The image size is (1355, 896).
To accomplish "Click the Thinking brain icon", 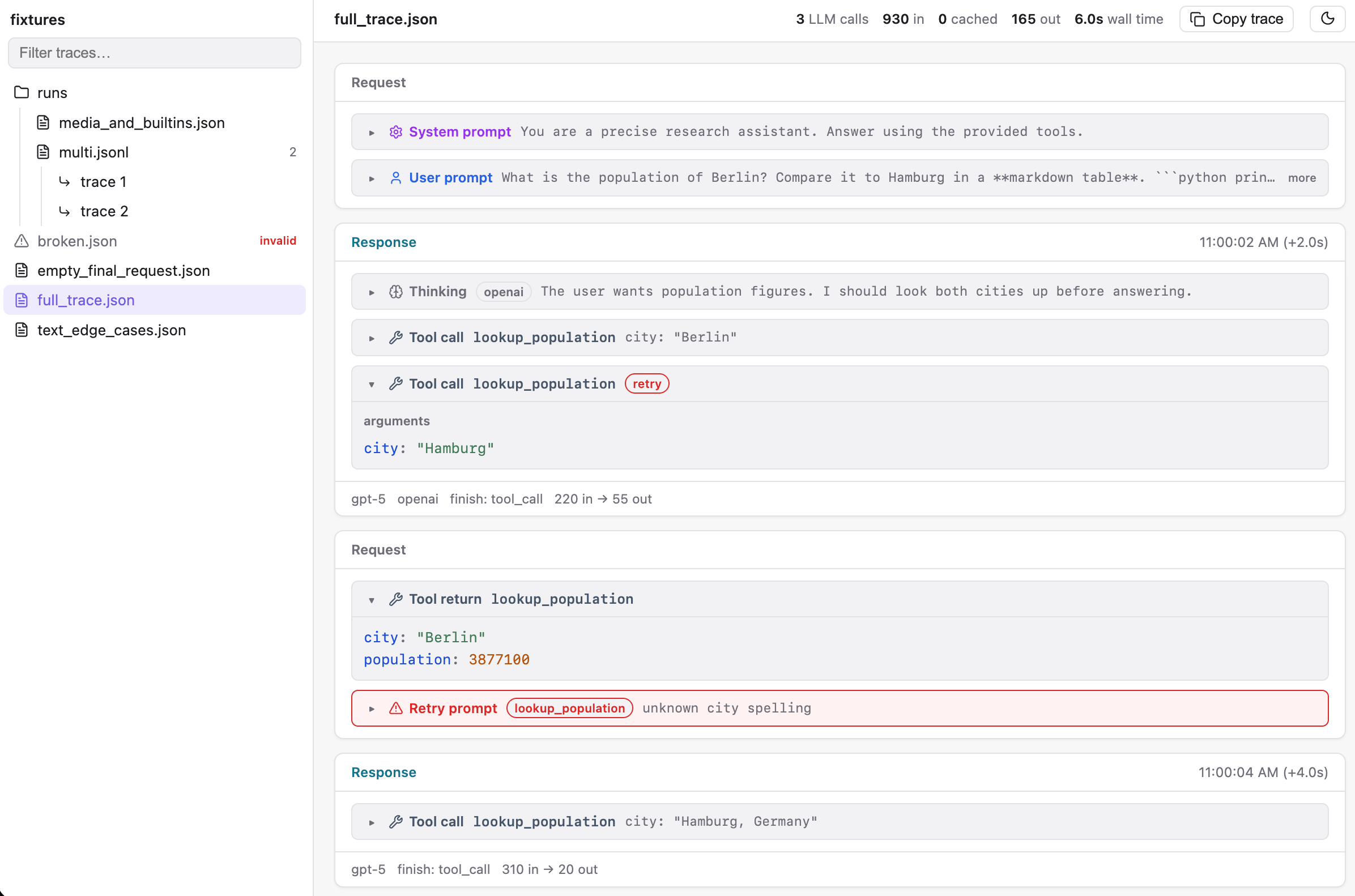I will coord(395,292).
